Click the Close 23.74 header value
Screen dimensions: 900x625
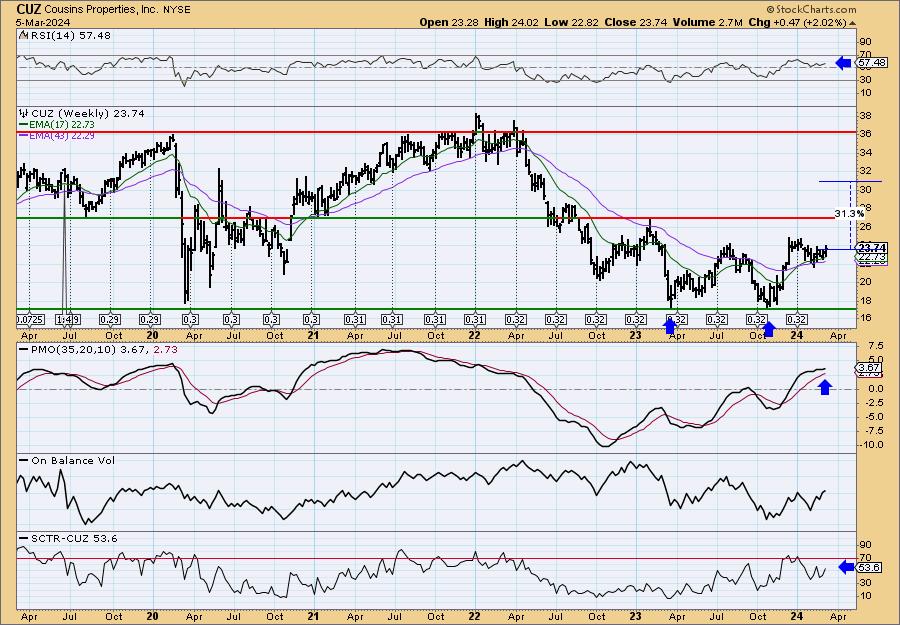click(x=636, y=22)
